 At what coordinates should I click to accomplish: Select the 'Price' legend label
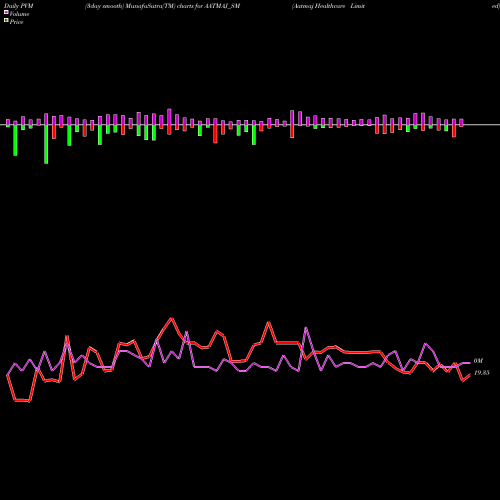click(x=16, y=22)
